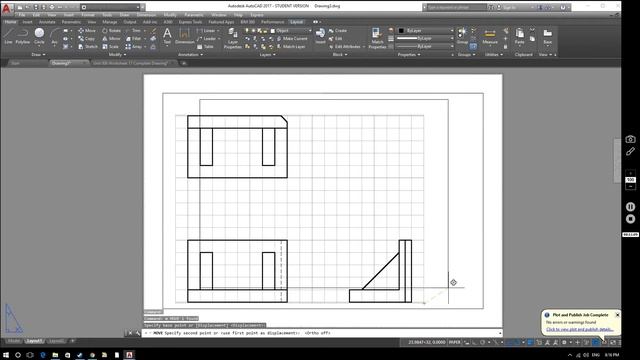Expand the Annotation panel
Image resolution: width=640 pixels, height=360 pixels.
(190, 54)
